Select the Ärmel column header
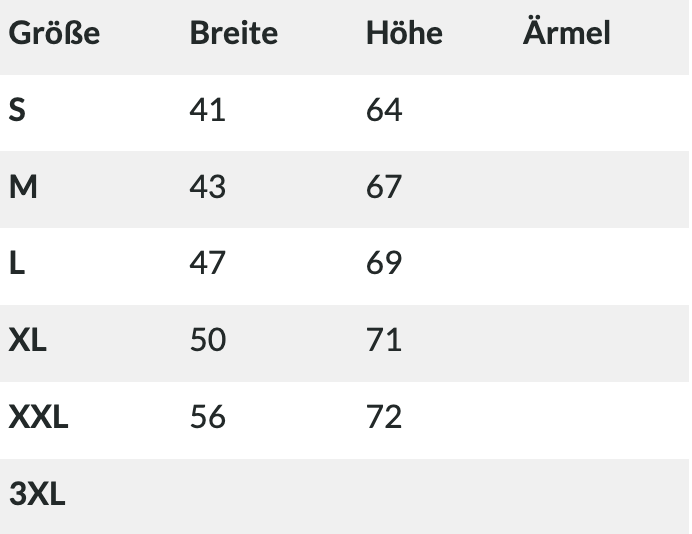The image size is (692, 534). [566, 33]
